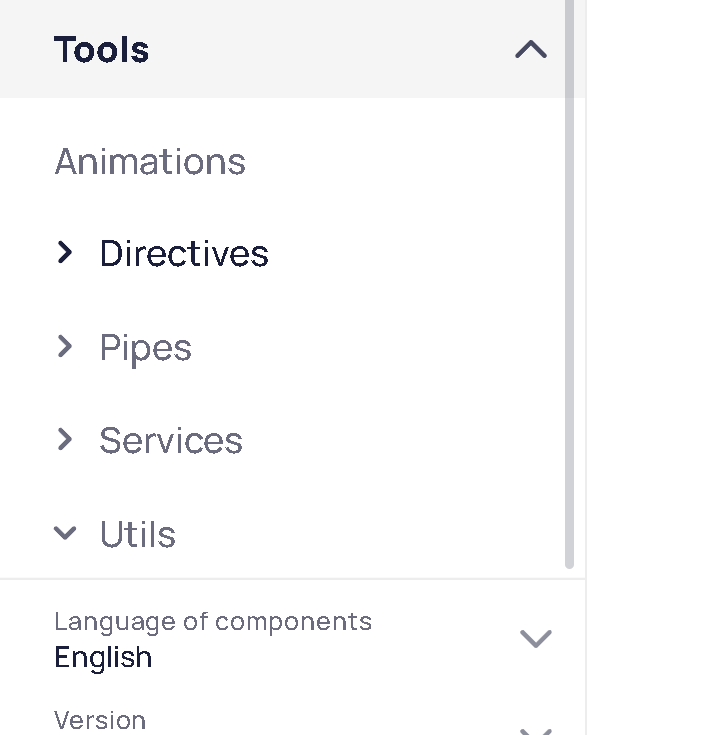Click the selected 'English' language value
This screenshot has width=702, height=735.
coord(103,657)
